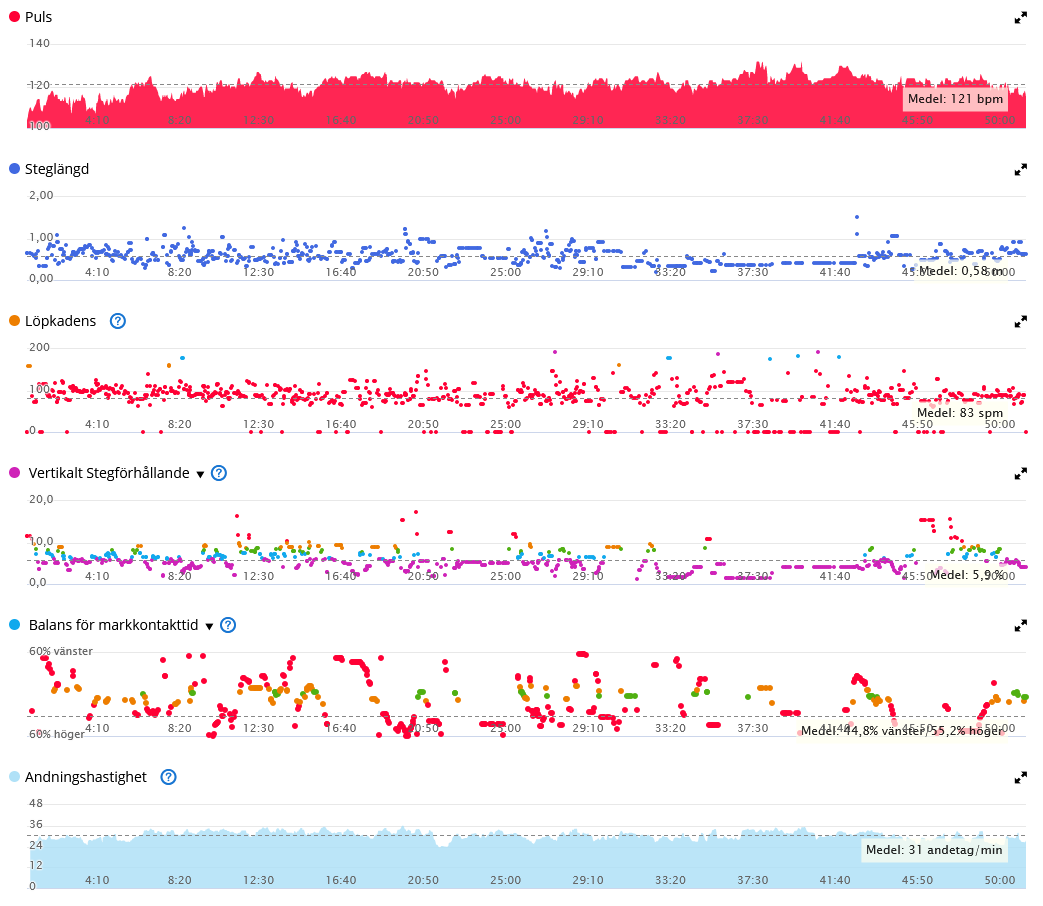Screen dimensions: 1043x906
Task: Click the 25:00 time tick in Andningshastighet chart
Action: [506, 880]
